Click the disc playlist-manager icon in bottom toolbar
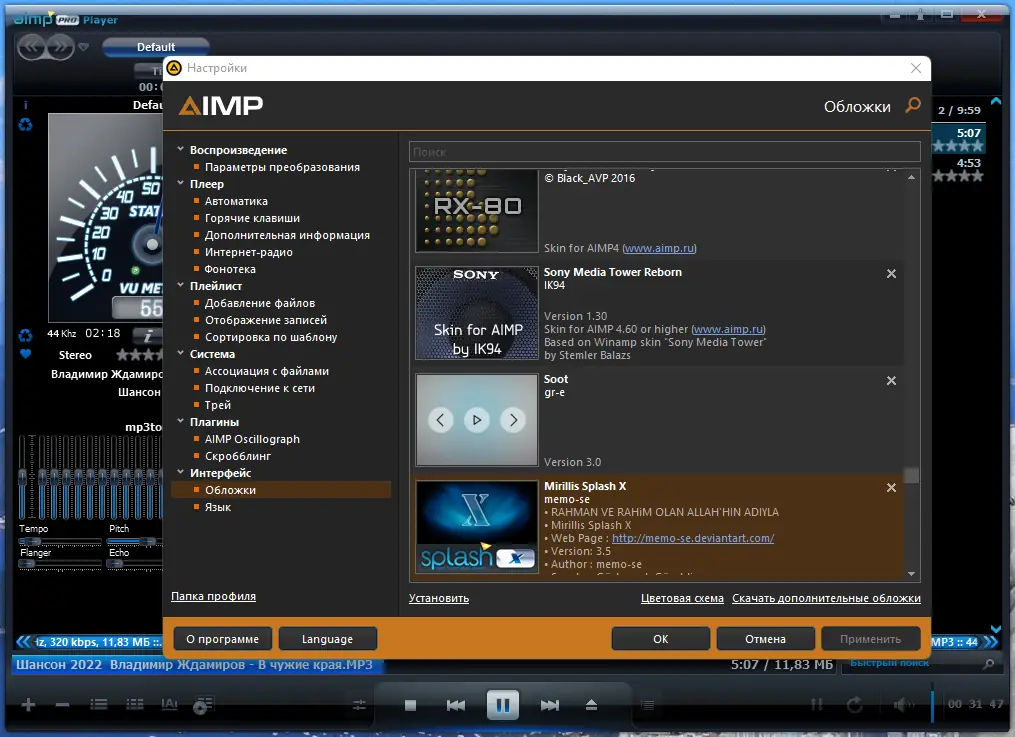 click(x=203, y=705)
